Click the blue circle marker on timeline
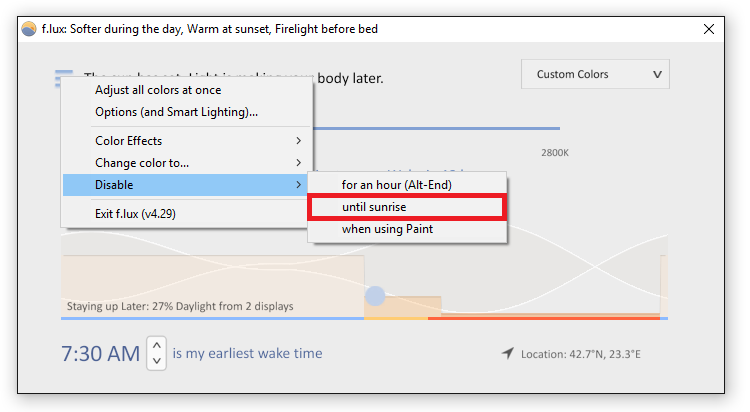The width and height of the screenshot is (750, 412). tap(375, 296)
